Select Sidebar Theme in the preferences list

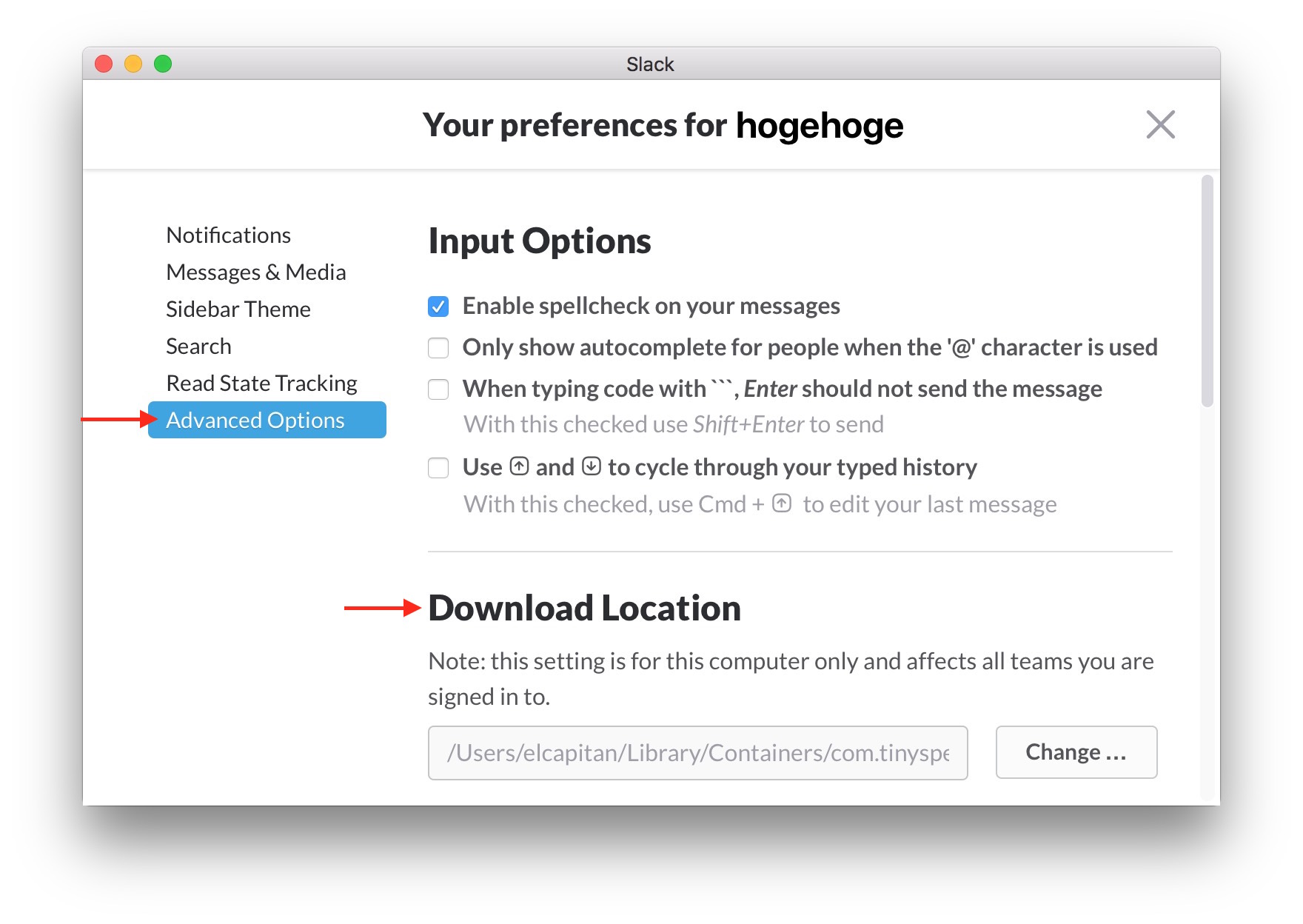coord(238,309)
